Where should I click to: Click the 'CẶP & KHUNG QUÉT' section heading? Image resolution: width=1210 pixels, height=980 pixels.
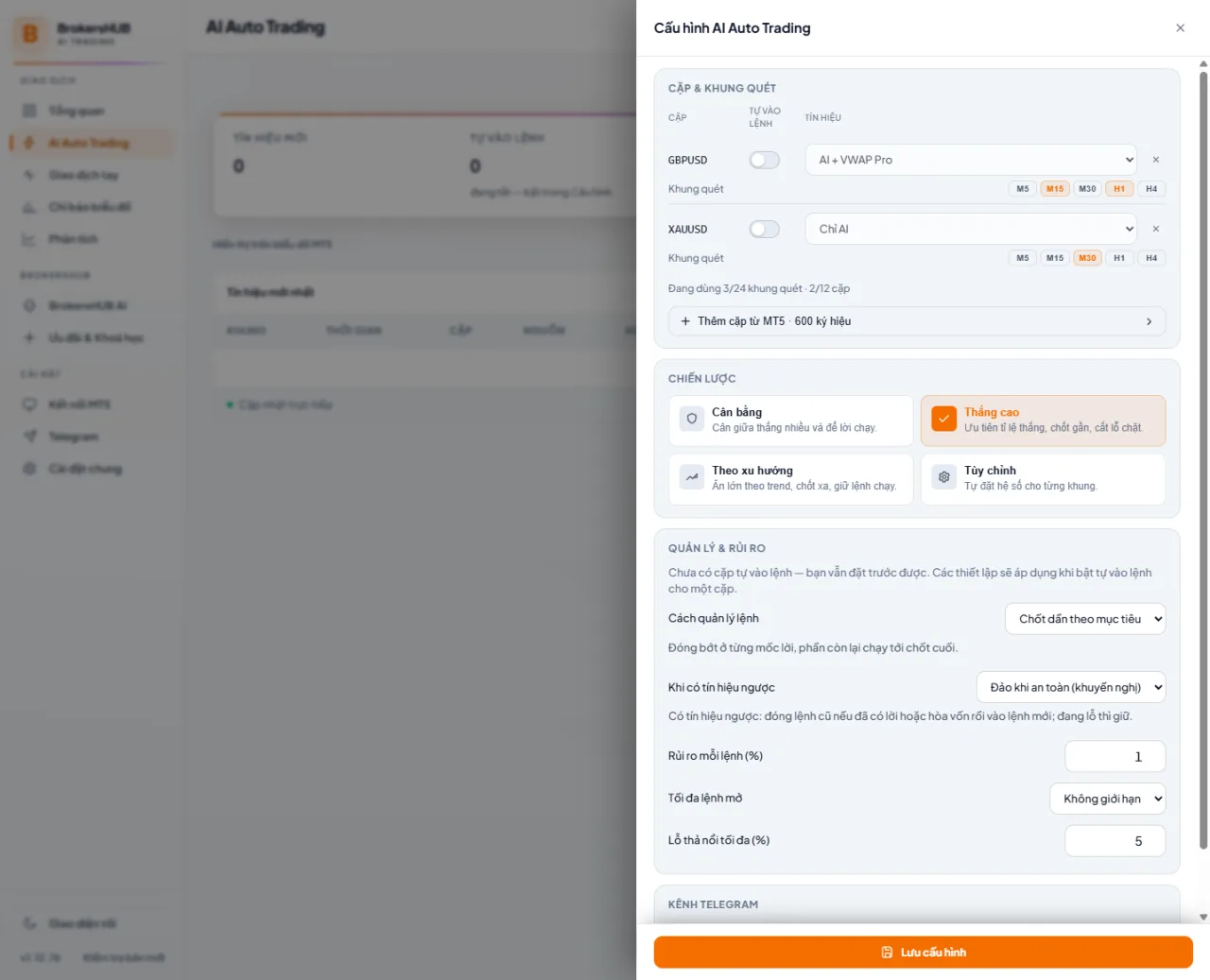(722, 88)
